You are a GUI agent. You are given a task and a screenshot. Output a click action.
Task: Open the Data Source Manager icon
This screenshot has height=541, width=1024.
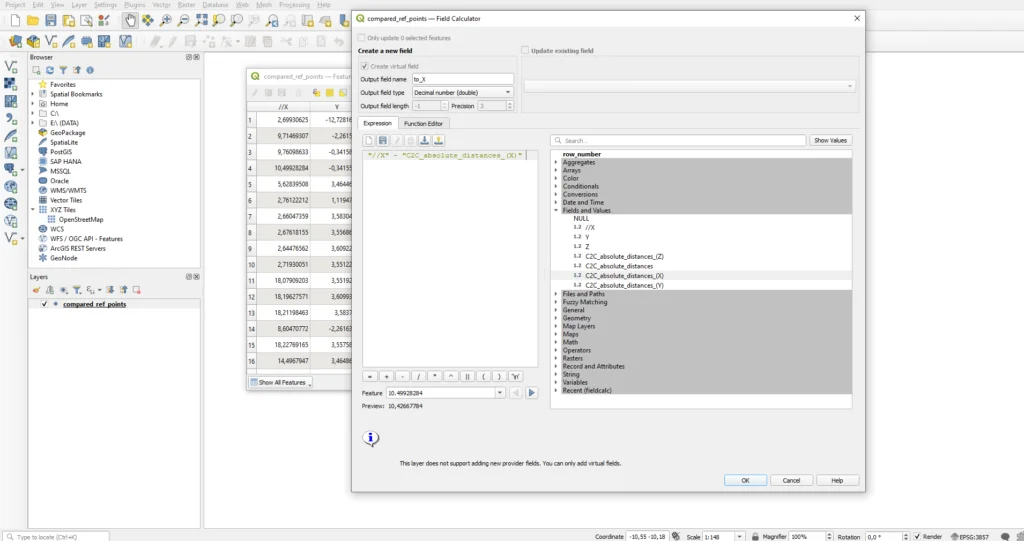point(15,42)
